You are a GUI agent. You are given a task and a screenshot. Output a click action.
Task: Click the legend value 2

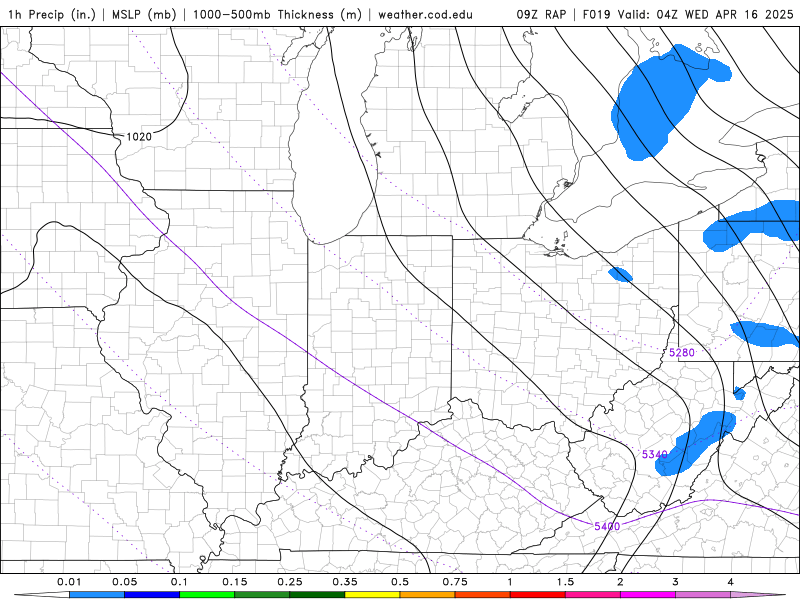click(620, 582)
